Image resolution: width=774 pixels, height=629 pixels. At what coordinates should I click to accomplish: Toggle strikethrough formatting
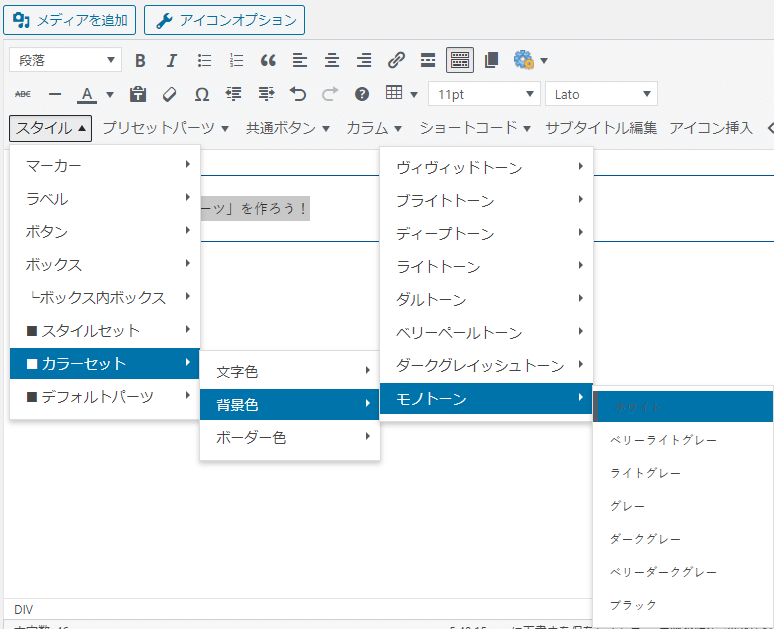(x=23, y=94)
